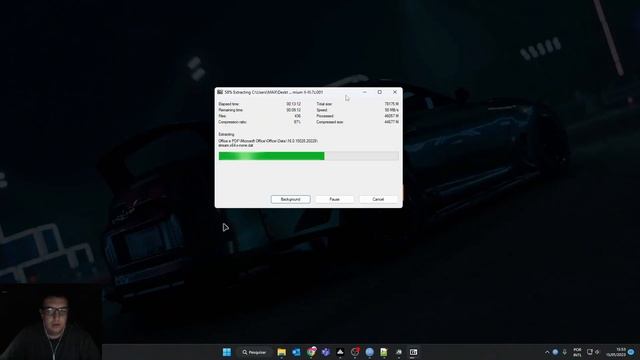Screen dimensions: 640x360
Task: Click the Elapsed time label
Action: (x=229, y=104)
